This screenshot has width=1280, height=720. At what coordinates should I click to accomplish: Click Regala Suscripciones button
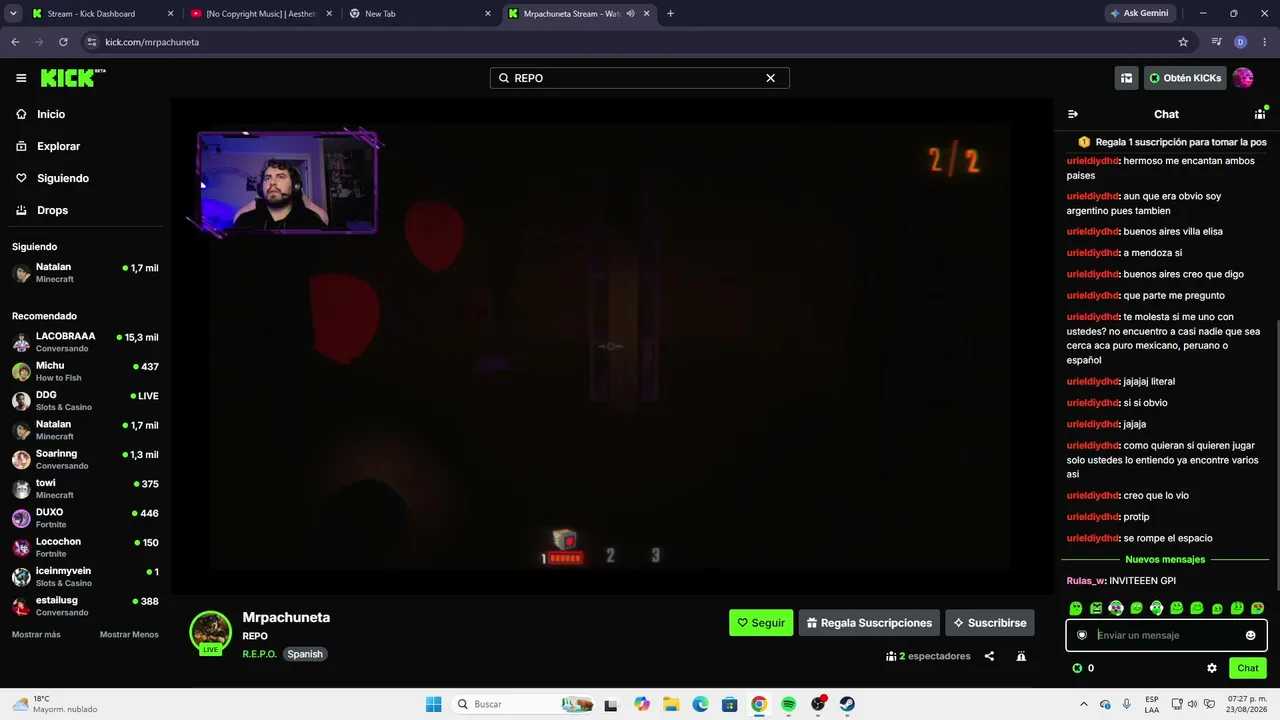pyautogui.click(x=869, y=623)
